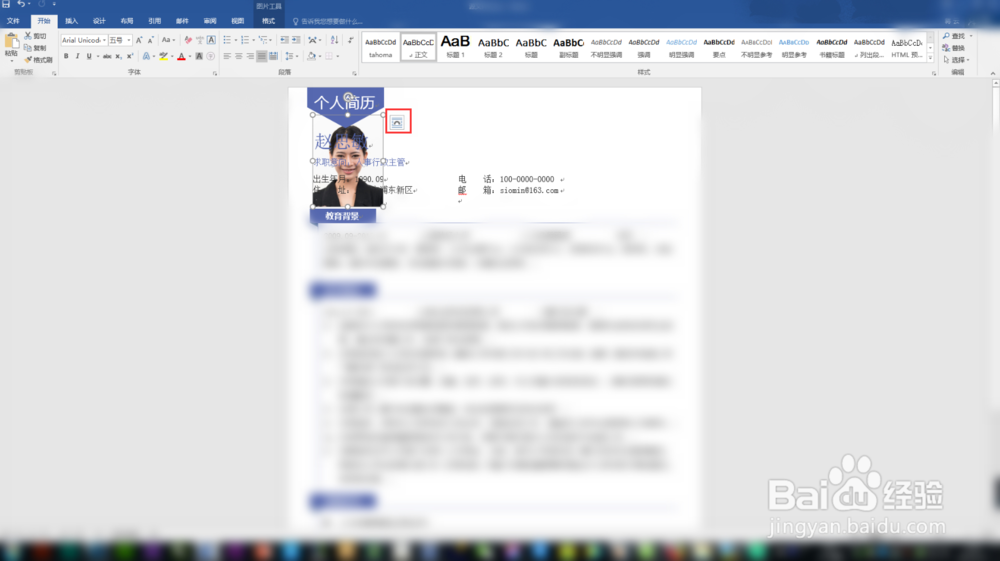Open the Font dialog launcher
The width and height of the screenshot is (1000, 561).
pos(215,73)
